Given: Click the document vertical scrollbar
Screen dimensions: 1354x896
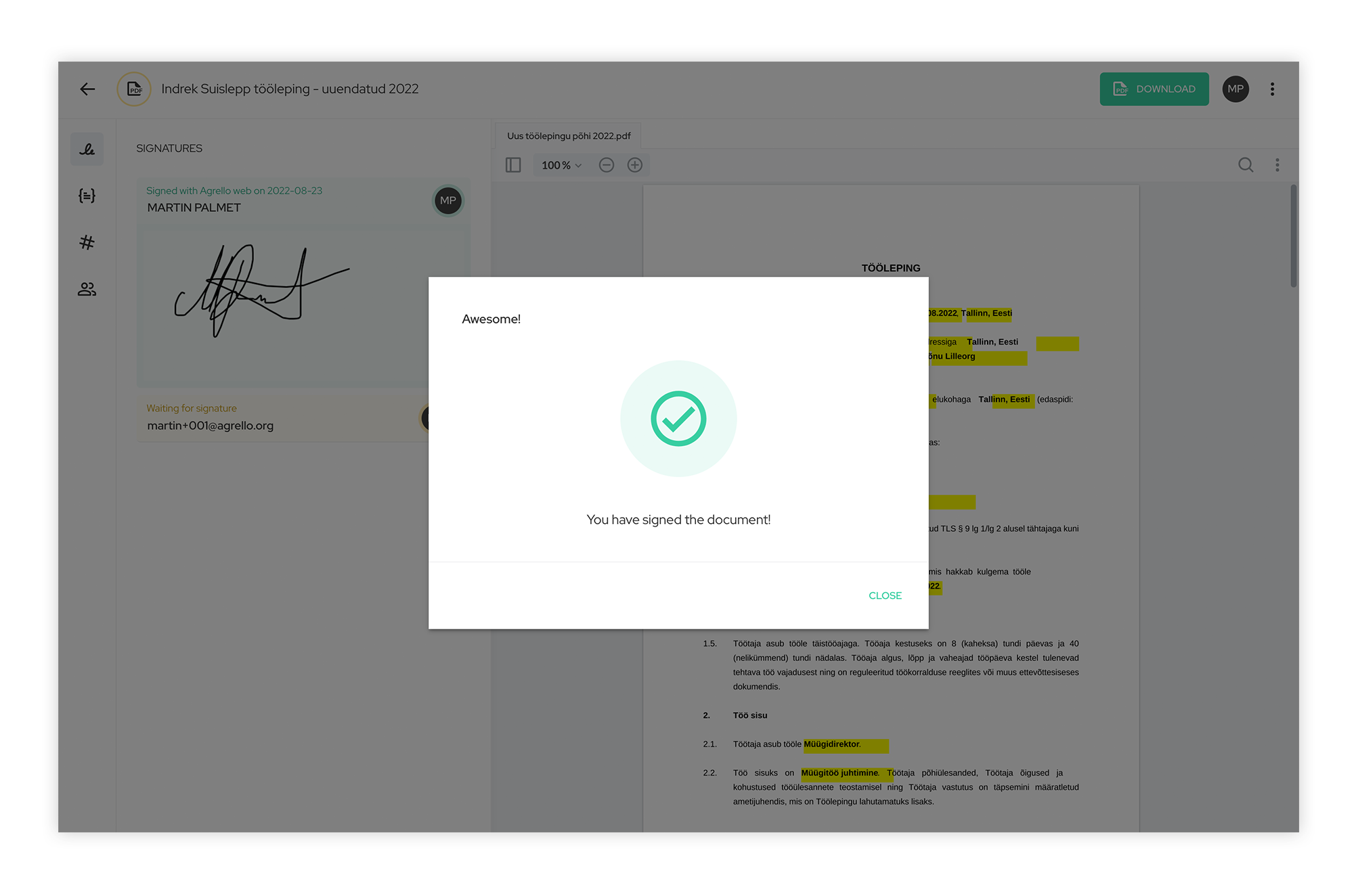Looking at the screenshot, I should [x=1293, y=237].
